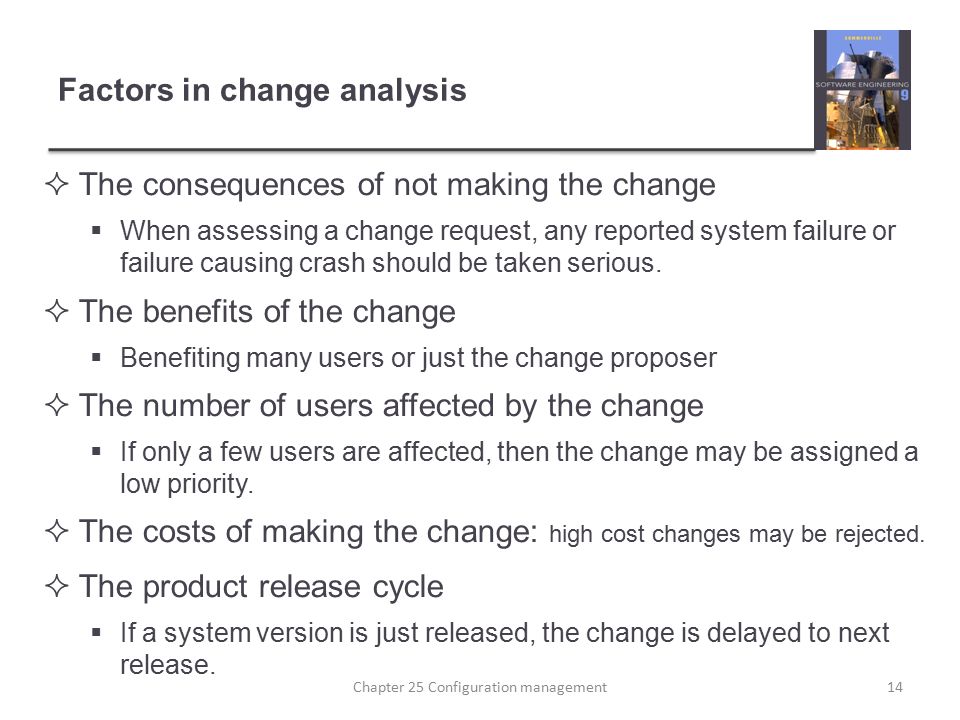Image resolution: width=960 pixels, height=720 pixels.
Task: Click square bullet before 'If a system version'
Action: pyautogui.click(x=96, y=632)
